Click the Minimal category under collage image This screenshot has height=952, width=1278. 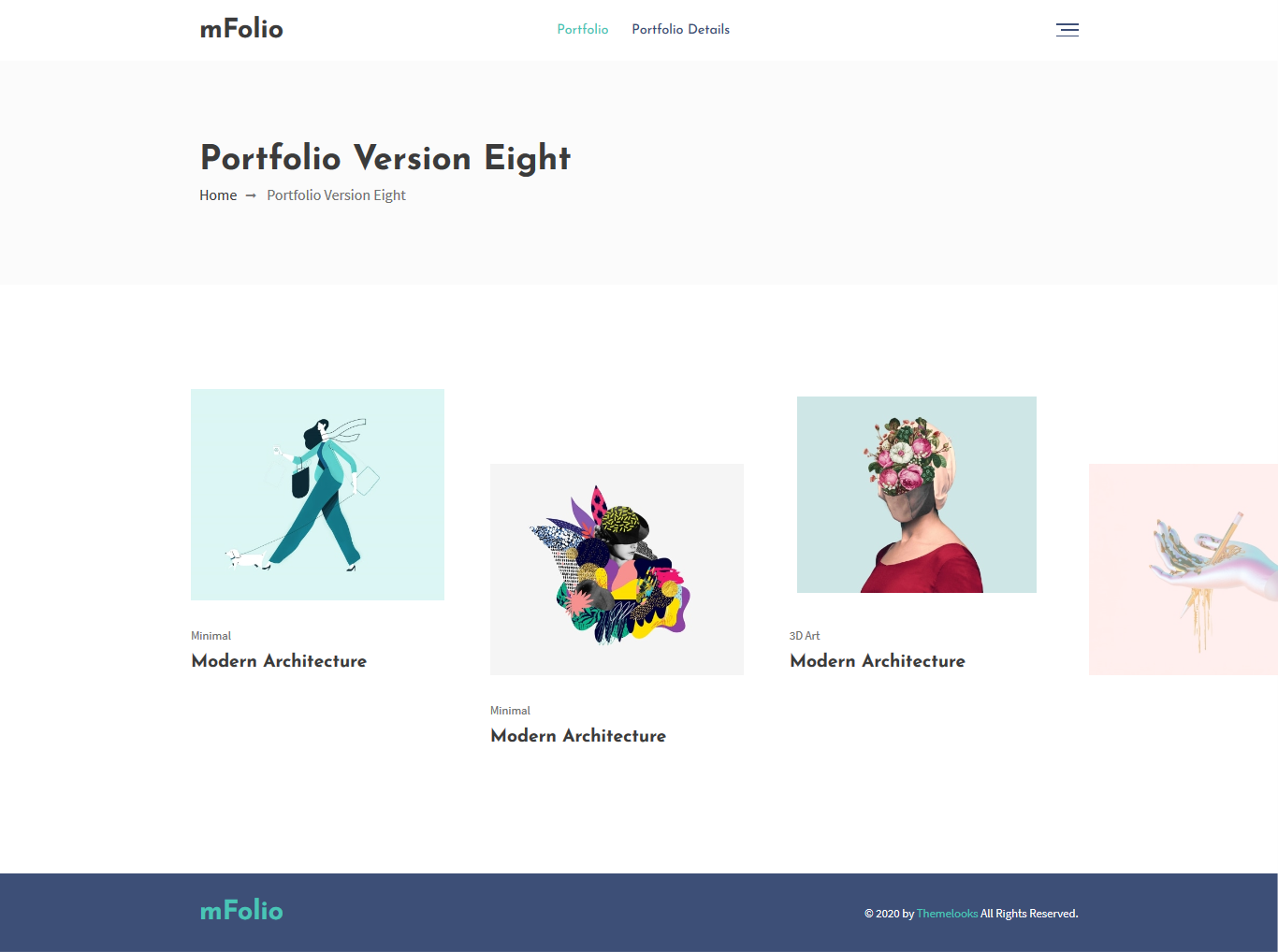510,711
